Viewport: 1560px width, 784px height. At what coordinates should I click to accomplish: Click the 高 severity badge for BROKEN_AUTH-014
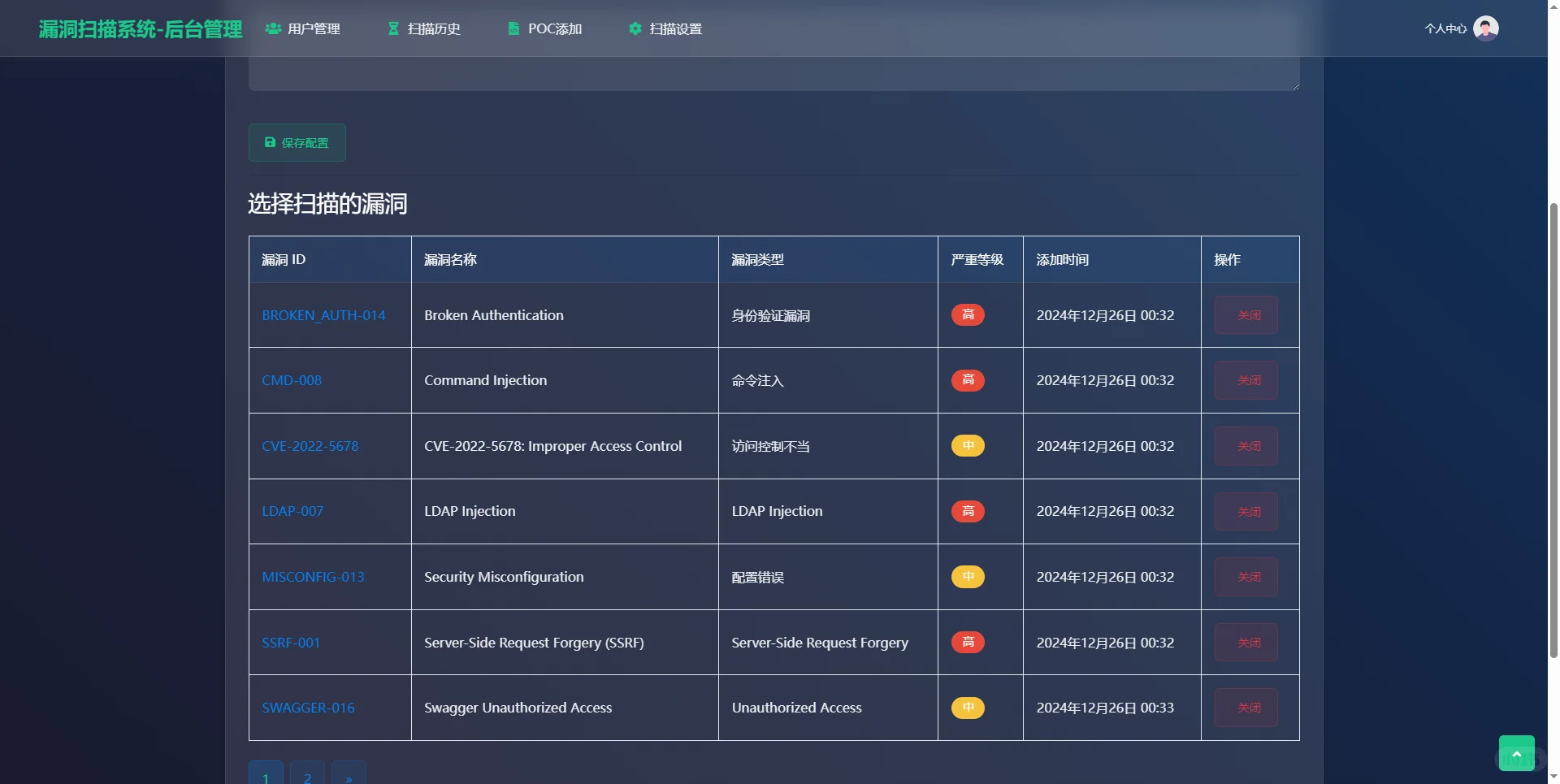(x=968, y=315)
